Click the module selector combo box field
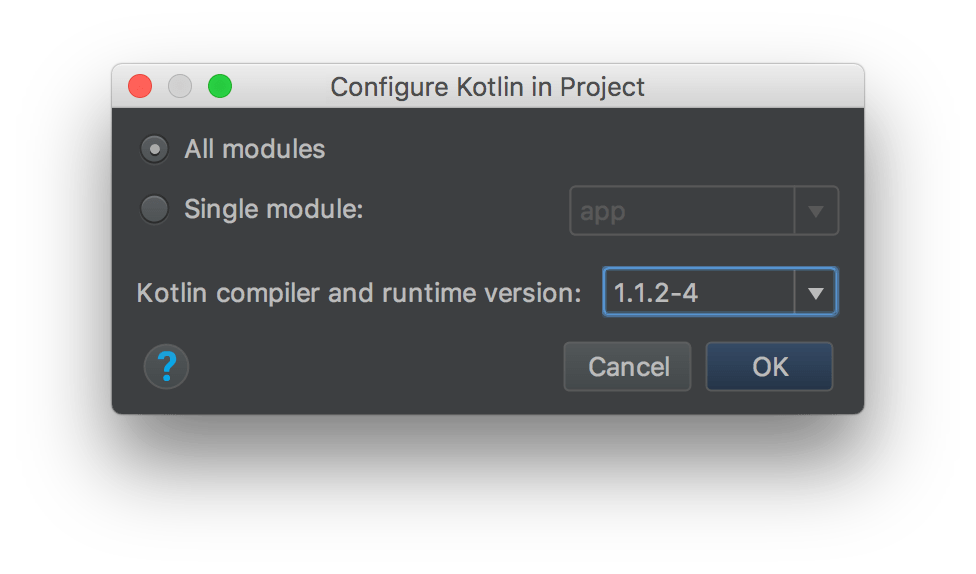 coord(682,211)
